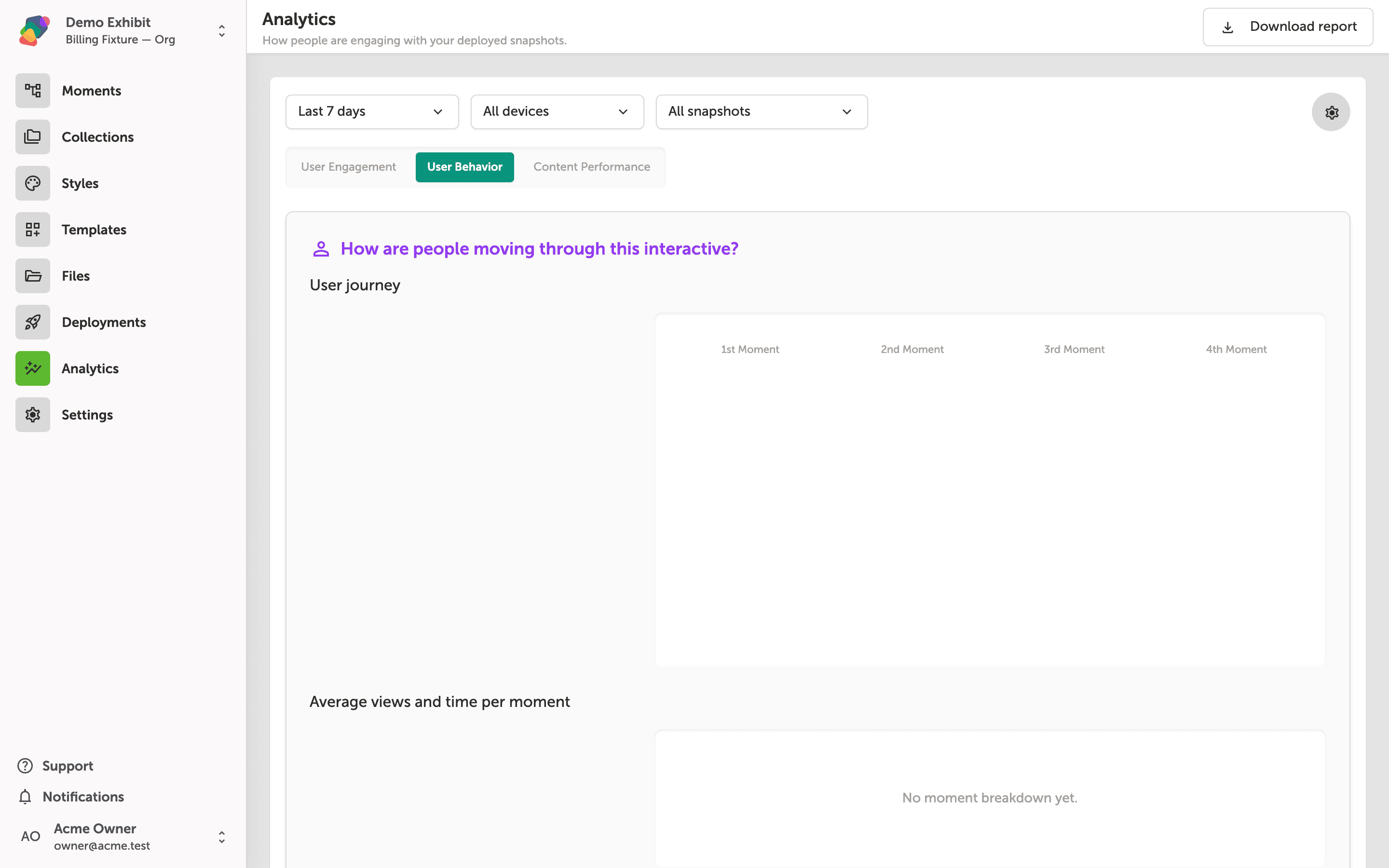Open the Support link
1389x868 pixels.
click(68, 766)
